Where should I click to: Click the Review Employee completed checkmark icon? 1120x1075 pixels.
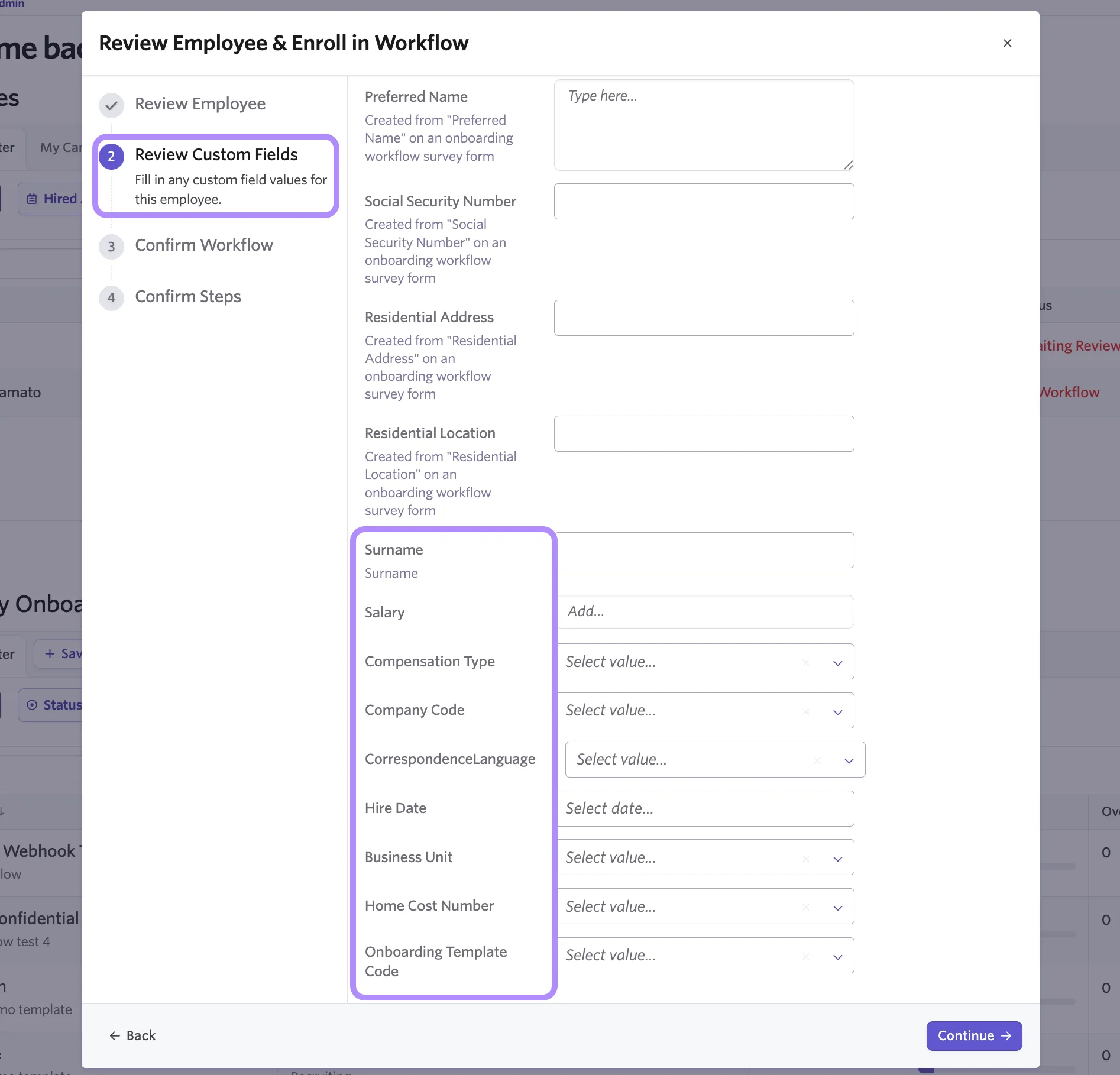coord(111,105)
